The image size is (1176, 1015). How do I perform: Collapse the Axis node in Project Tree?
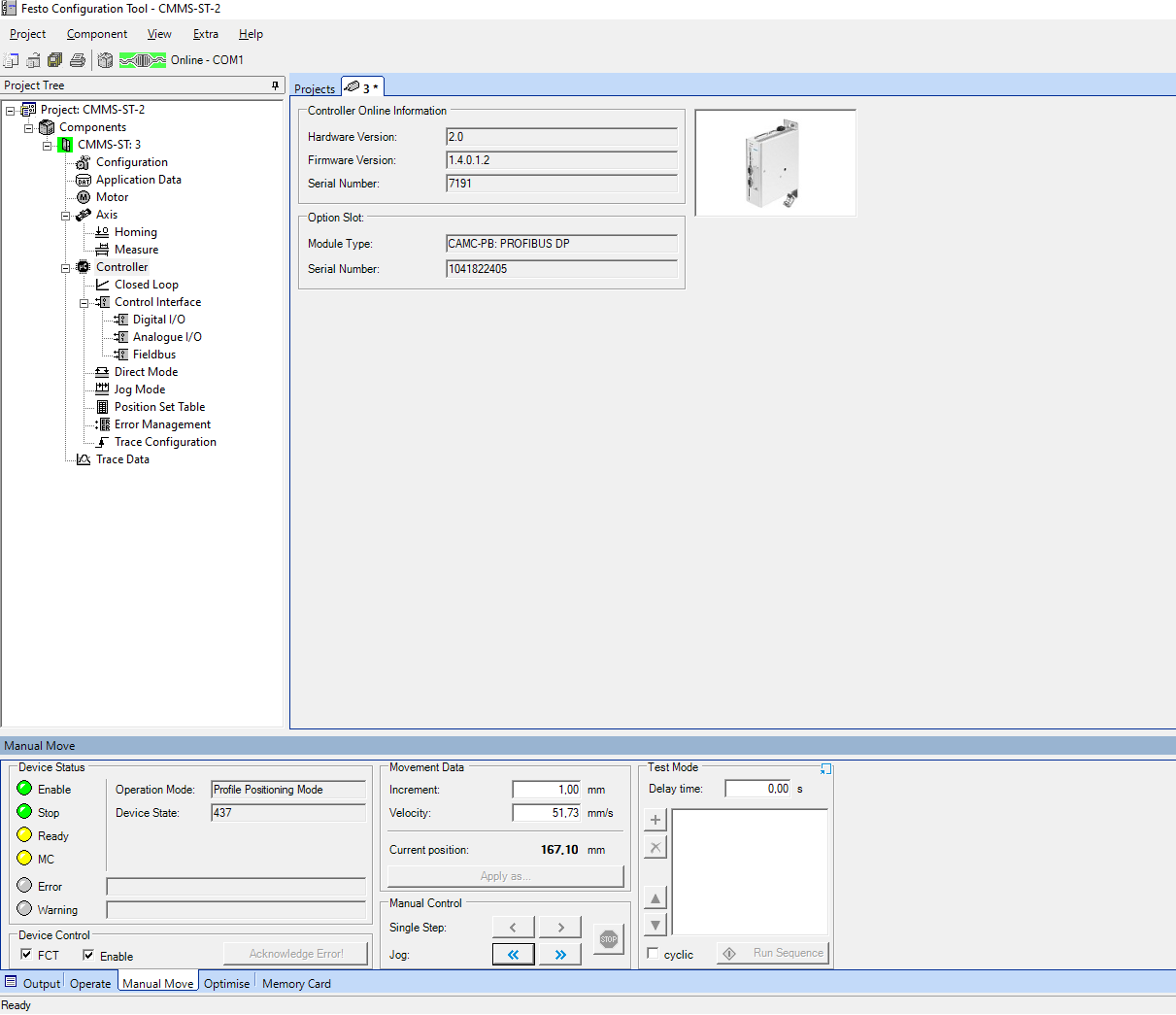[66, 216]
